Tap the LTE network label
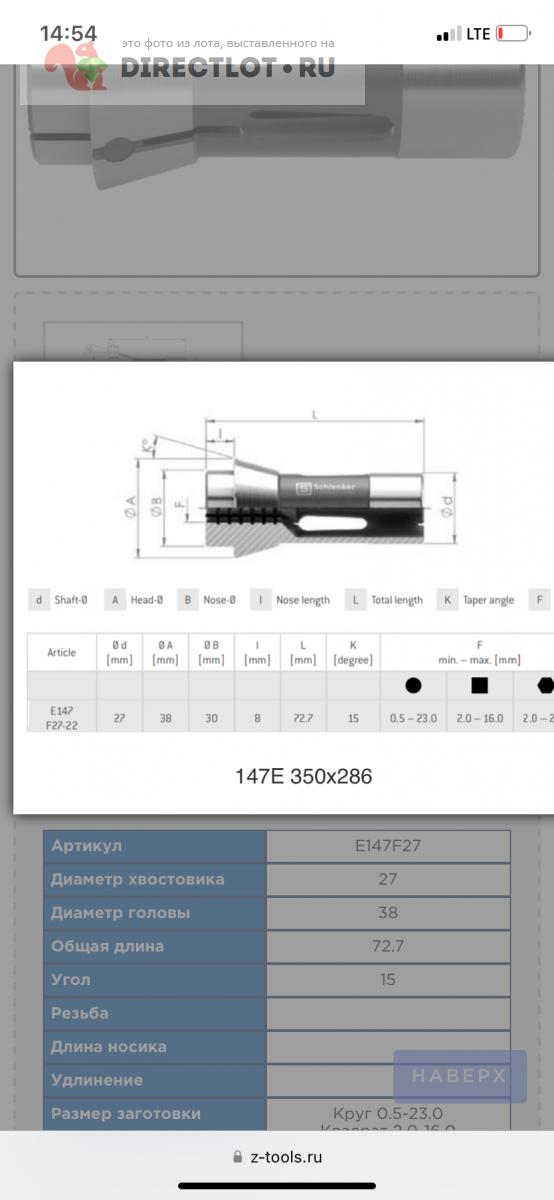This screenshot has width=554, height=1200. pos(478,34)
